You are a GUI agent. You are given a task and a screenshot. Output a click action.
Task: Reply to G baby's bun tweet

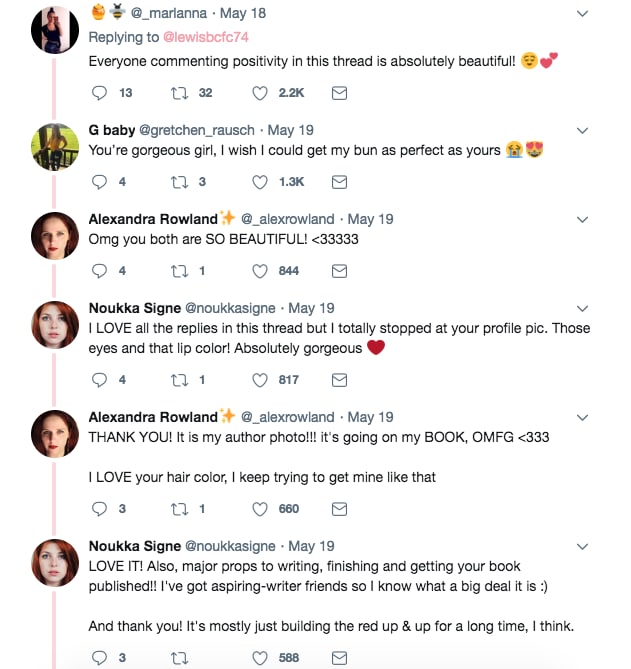99,182
